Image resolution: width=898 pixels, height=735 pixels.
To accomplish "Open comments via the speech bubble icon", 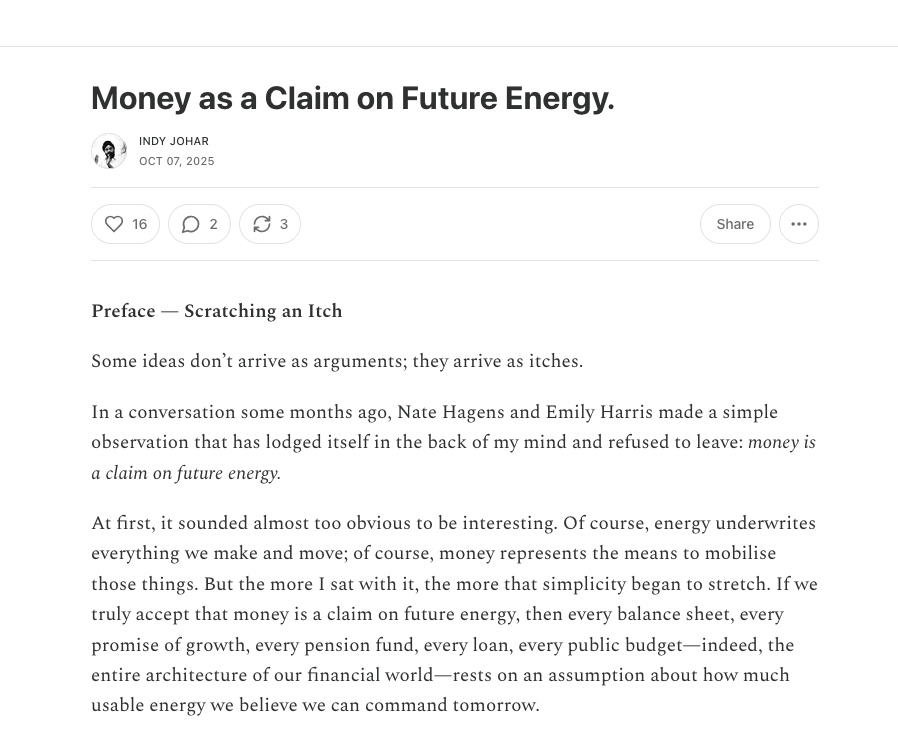I will [190, 224].
